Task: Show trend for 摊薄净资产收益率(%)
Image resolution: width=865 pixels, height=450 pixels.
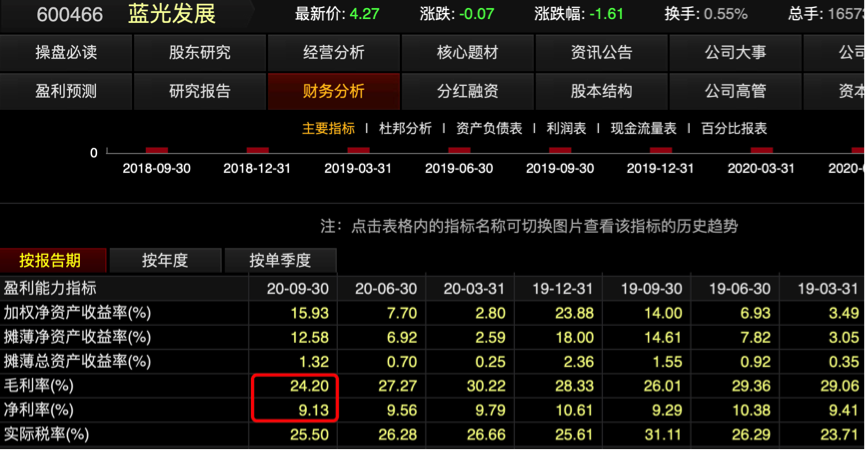Action: pos(77,337)
